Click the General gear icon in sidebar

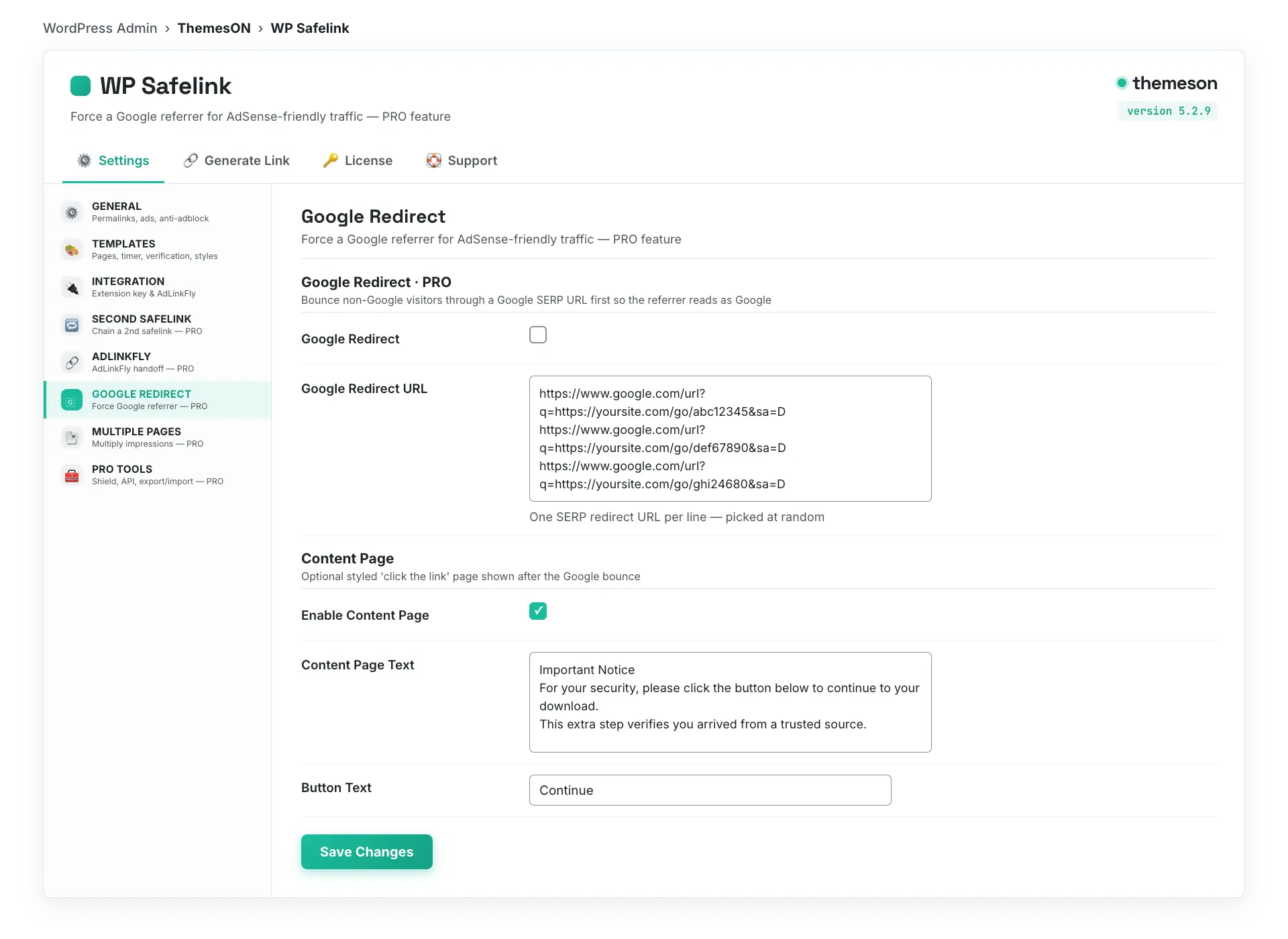[x=72, y=212]
